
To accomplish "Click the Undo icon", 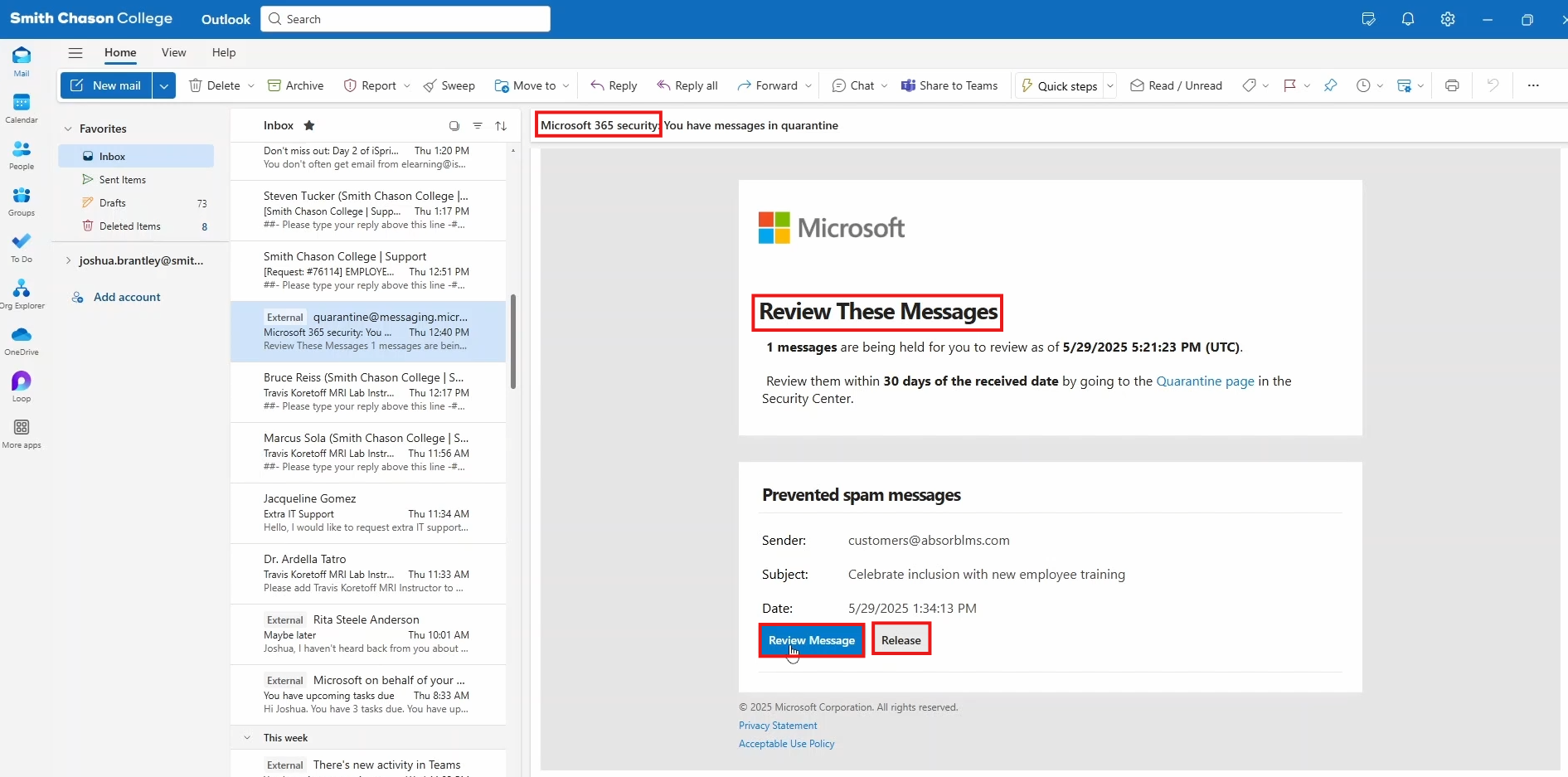I will tap(1493, 85).
